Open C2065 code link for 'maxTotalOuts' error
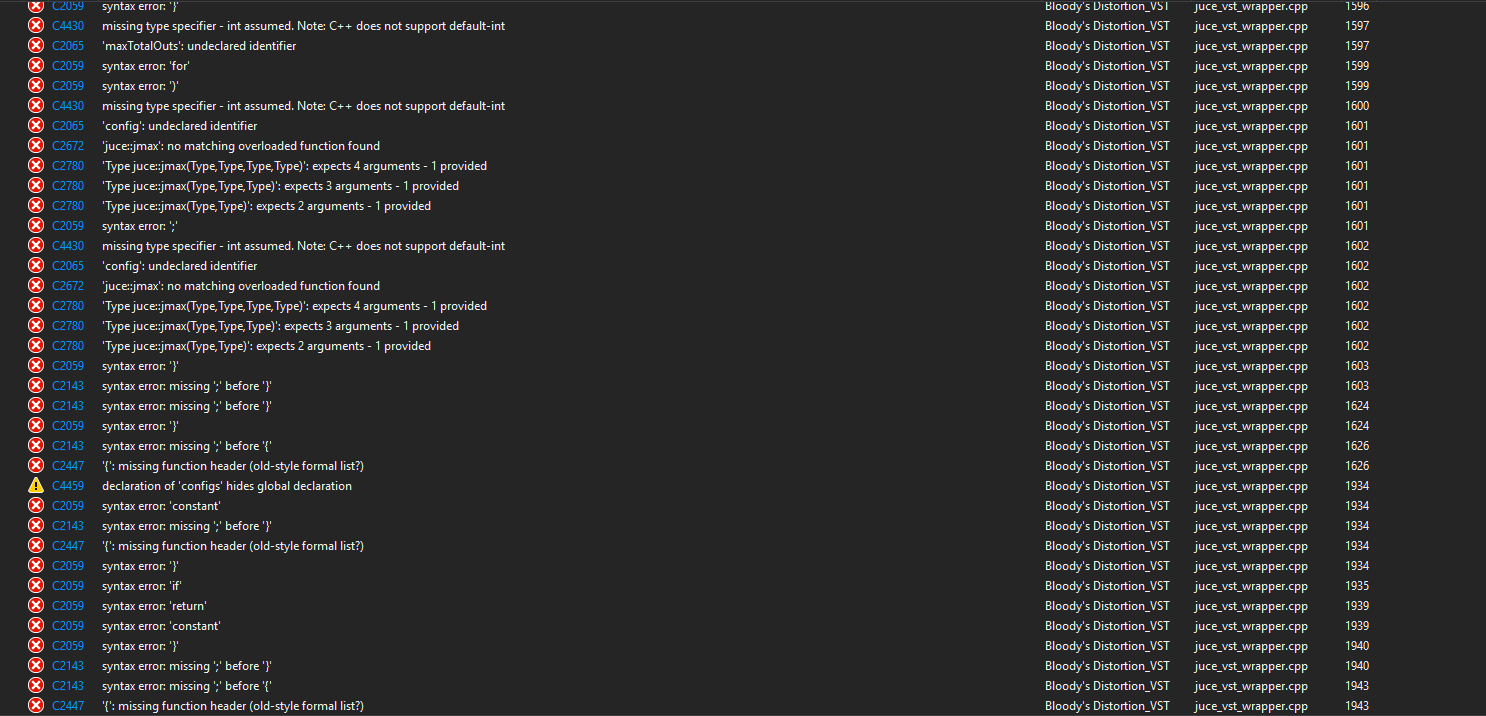1486x716 pixels. tap(68, 46)
